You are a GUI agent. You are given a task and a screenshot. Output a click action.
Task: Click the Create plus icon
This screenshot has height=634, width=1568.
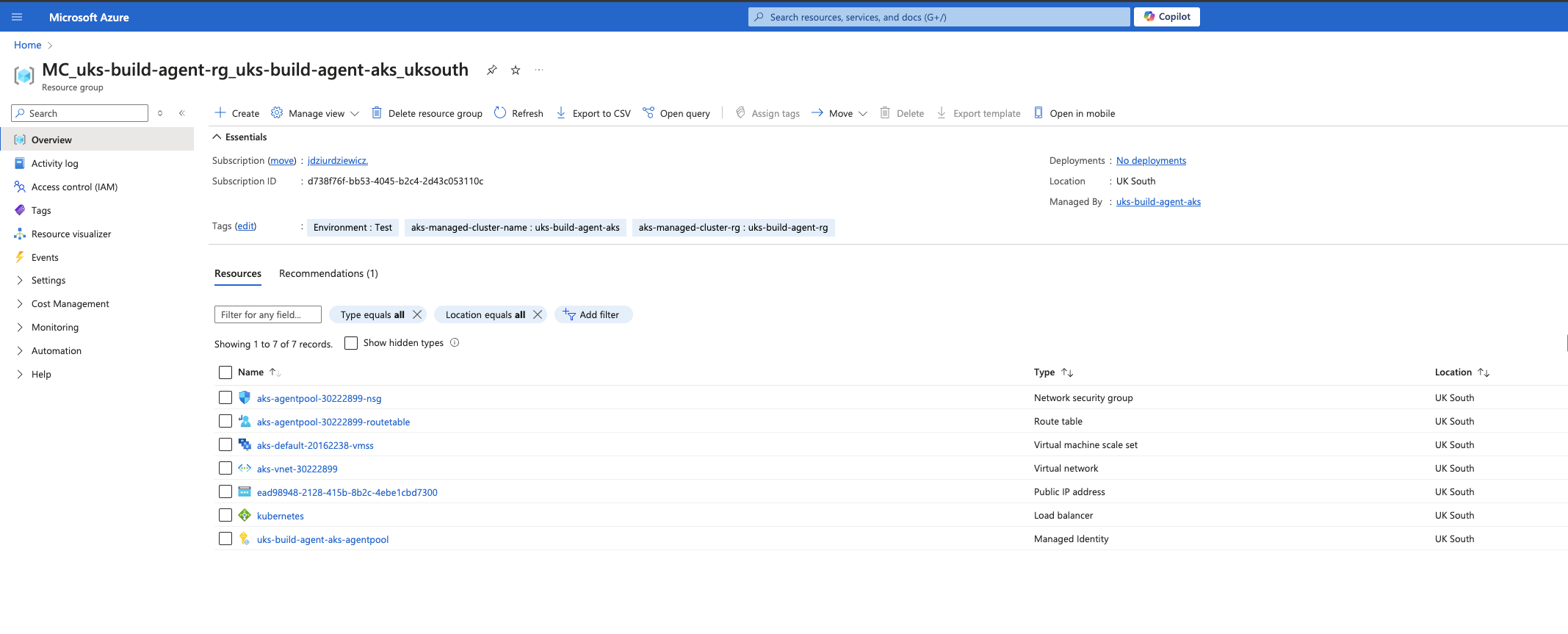pos(220,112)
